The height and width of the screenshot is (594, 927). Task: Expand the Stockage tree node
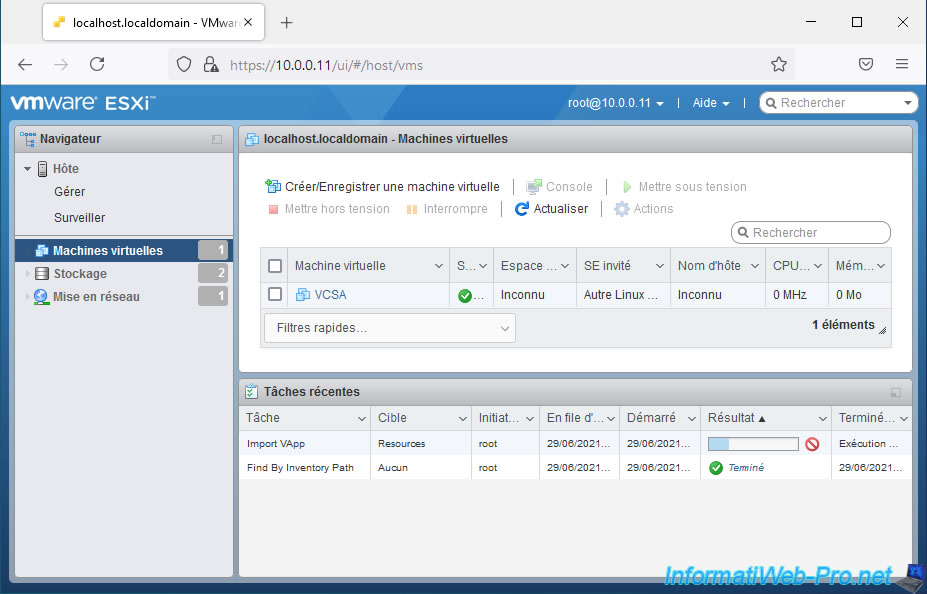click(x=28, y=274)
